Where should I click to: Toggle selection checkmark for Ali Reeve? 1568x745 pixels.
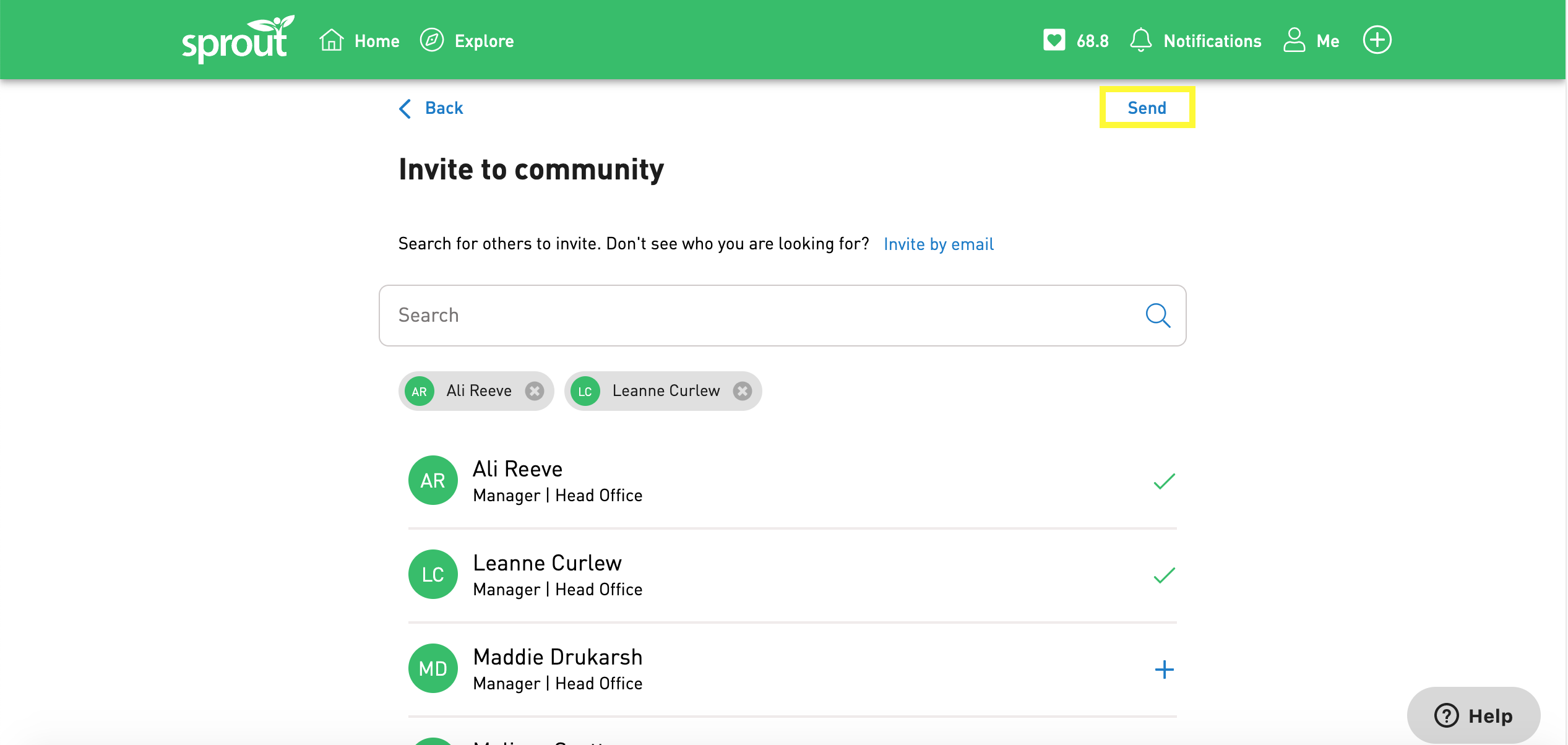coord(1163,481)
